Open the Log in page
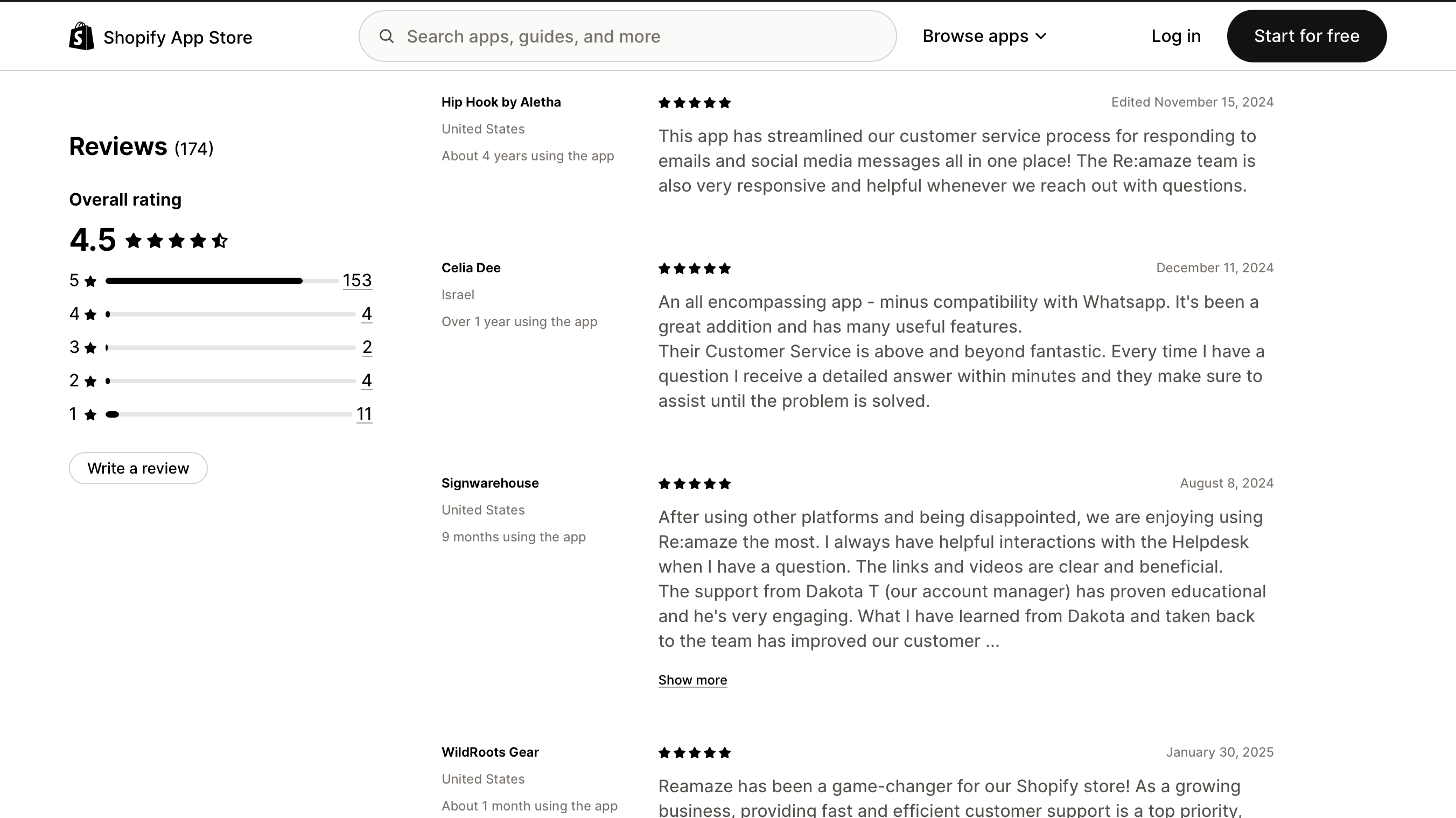Viewport: 1456px width, 818px height. (1175, 36)
